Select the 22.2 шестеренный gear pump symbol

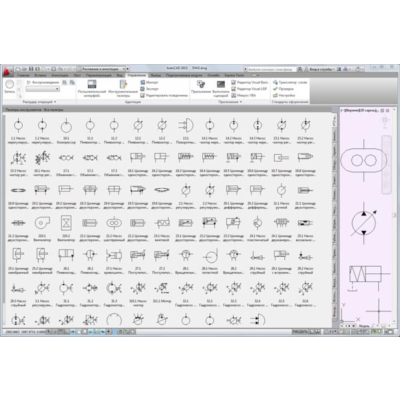(114, 228)
